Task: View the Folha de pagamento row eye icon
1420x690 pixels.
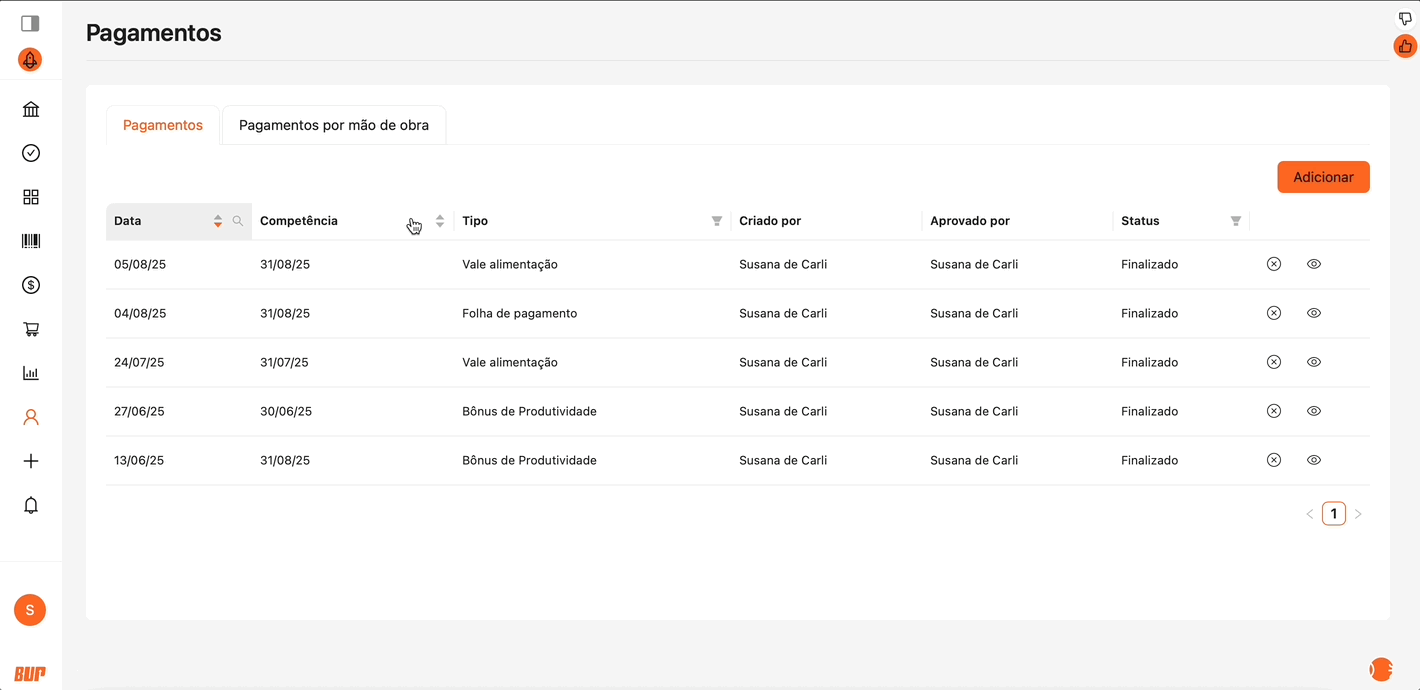Action: [x=1314, y=313]
